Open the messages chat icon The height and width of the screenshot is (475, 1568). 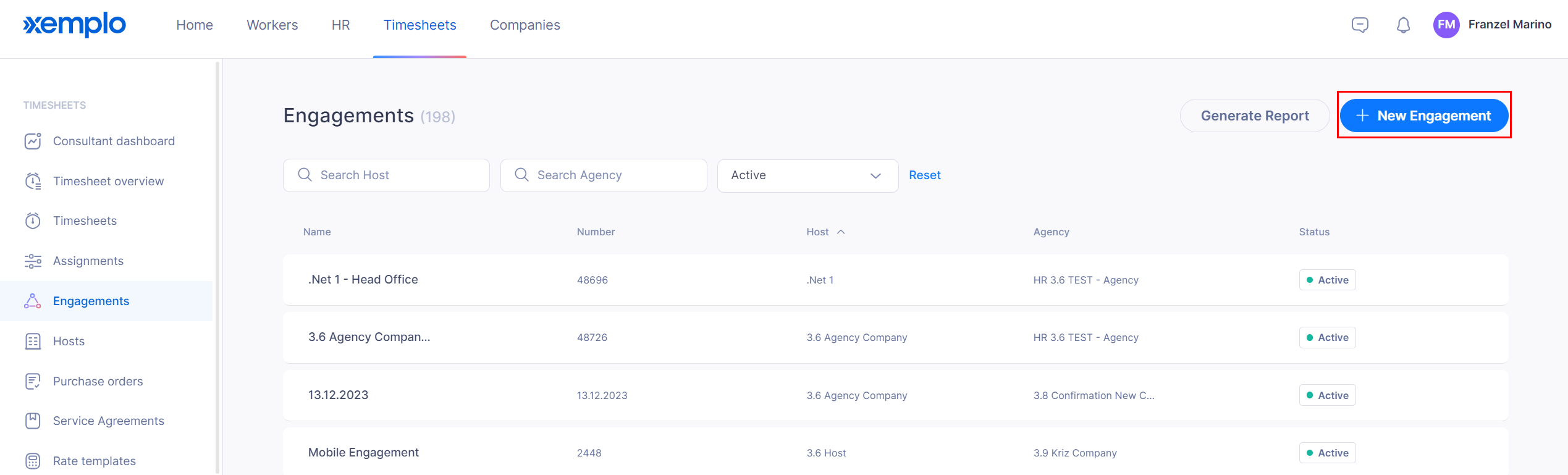[1360, 25]
